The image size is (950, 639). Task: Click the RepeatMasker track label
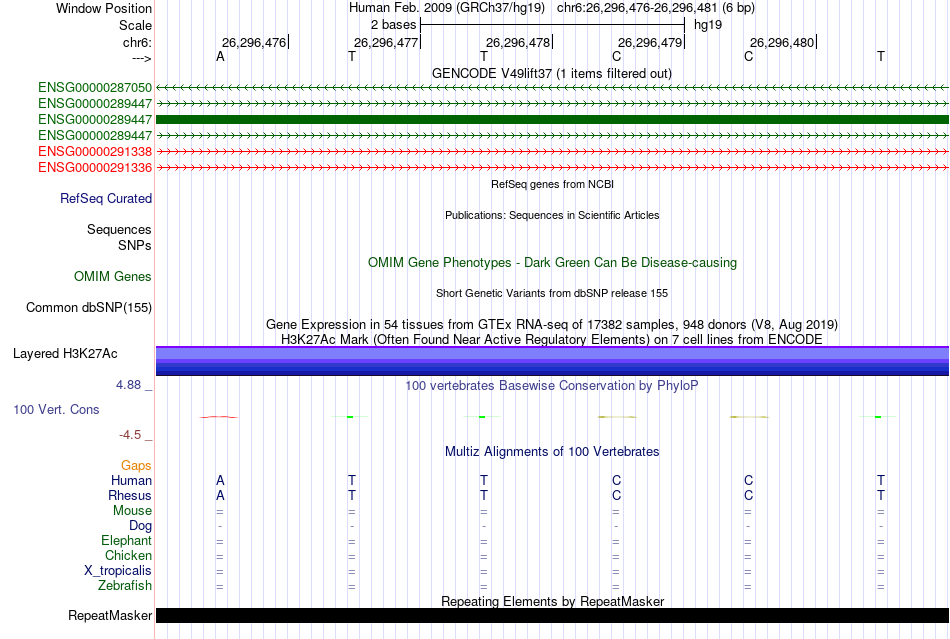coord(110,615)
